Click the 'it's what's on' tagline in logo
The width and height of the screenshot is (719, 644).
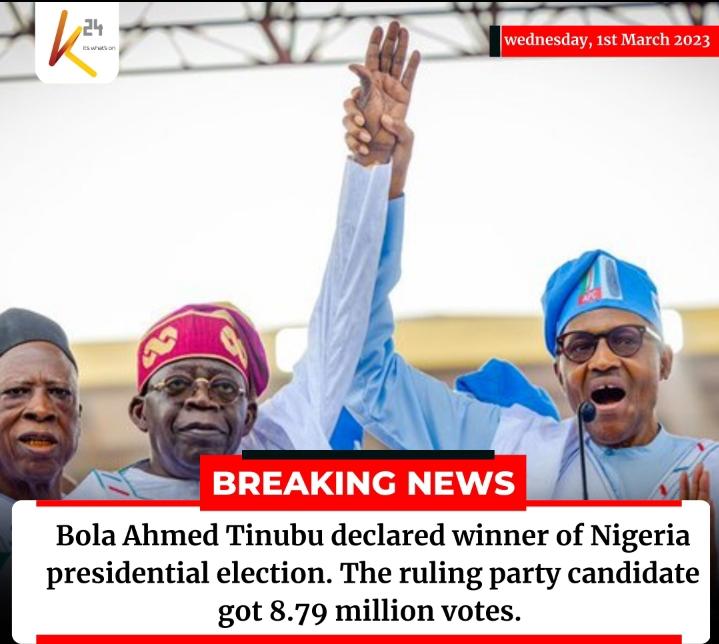tap(99, 48)
